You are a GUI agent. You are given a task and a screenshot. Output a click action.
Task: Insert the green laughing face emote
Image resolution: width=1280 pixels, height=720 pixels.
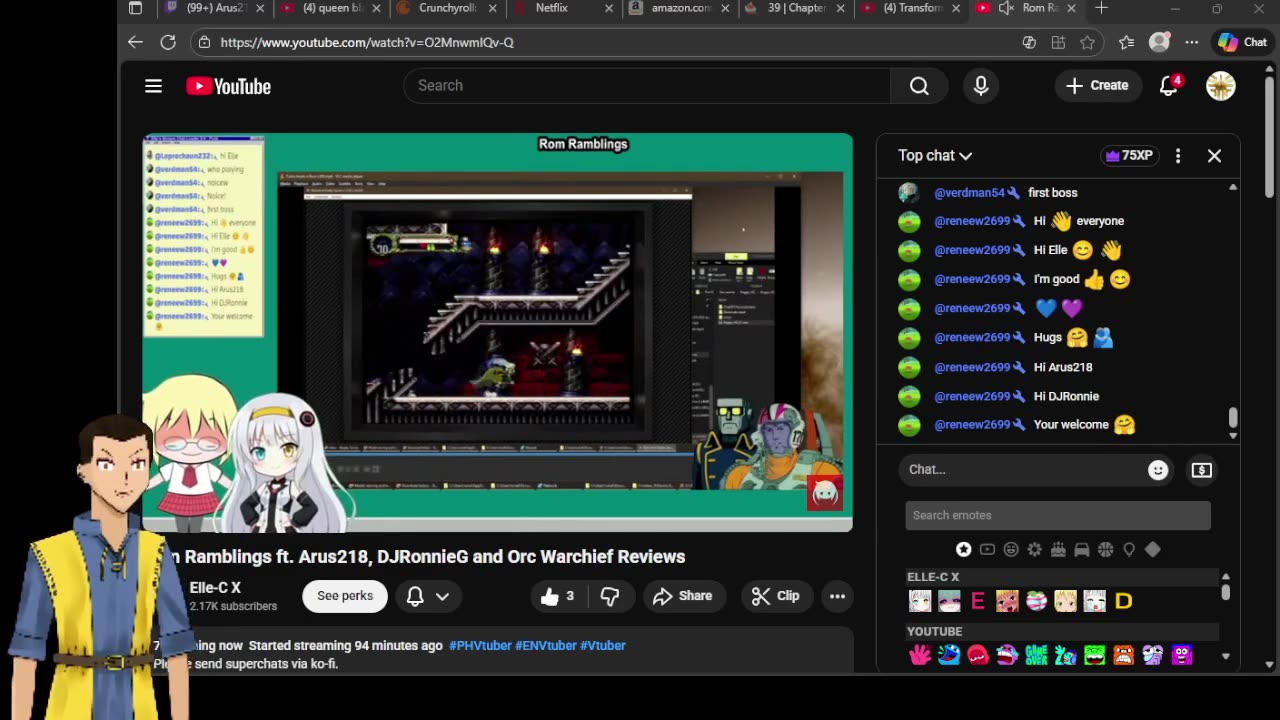[x=1095, y=655]
